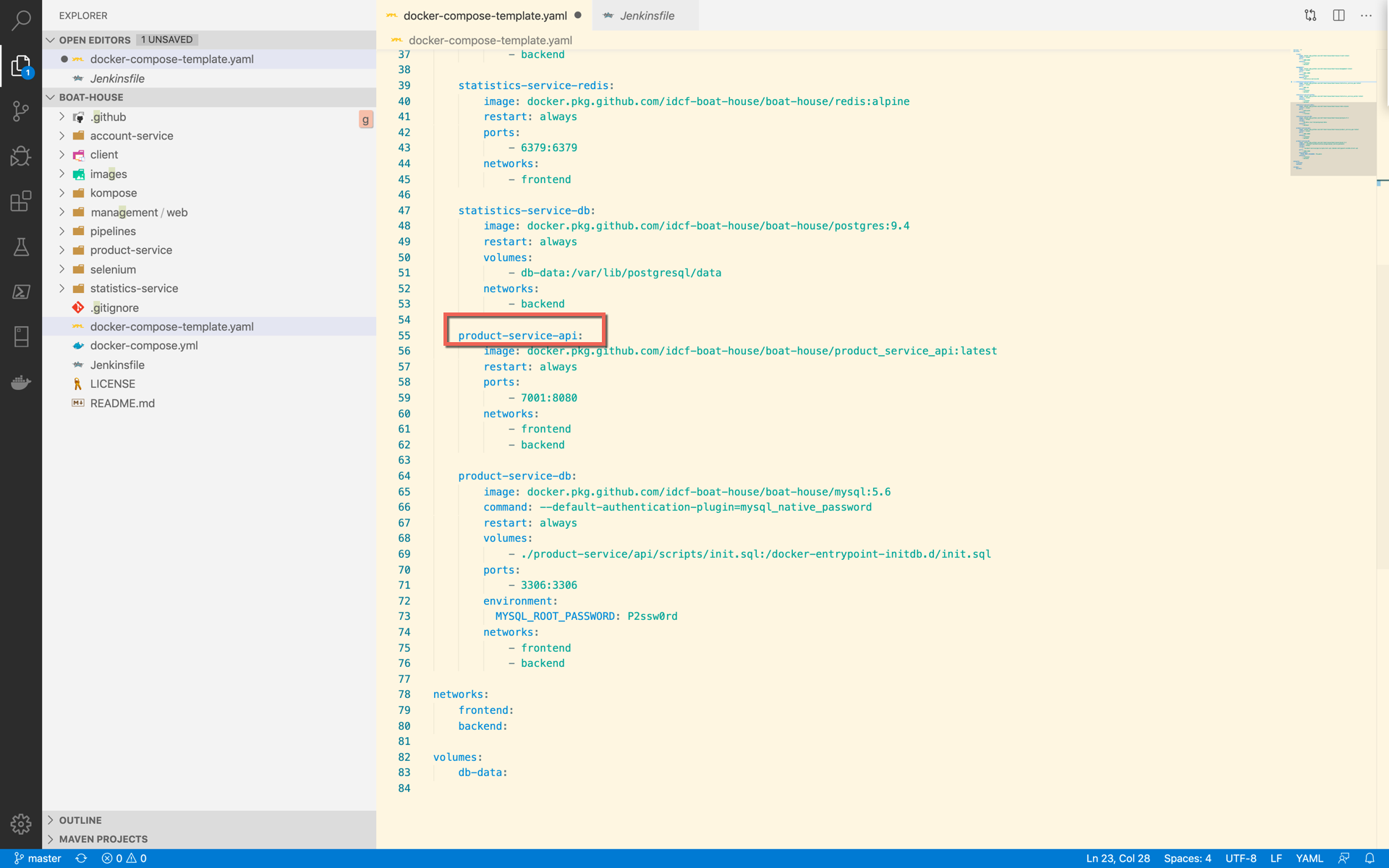Viewport: 1389px width, 868px height.
Task: Expand the product-service folder
Action: pyautogui.click(x=62, y=250)
